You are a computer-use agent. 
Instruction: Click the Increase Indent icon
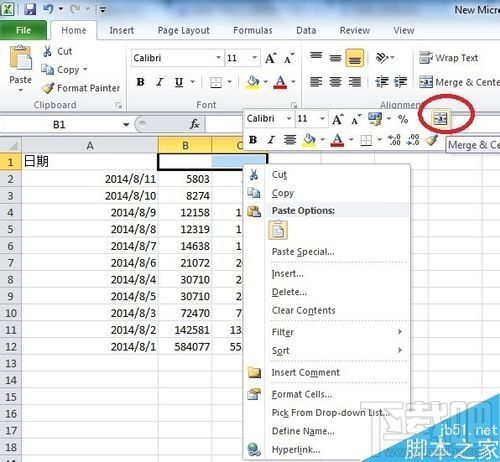(401, 82)
